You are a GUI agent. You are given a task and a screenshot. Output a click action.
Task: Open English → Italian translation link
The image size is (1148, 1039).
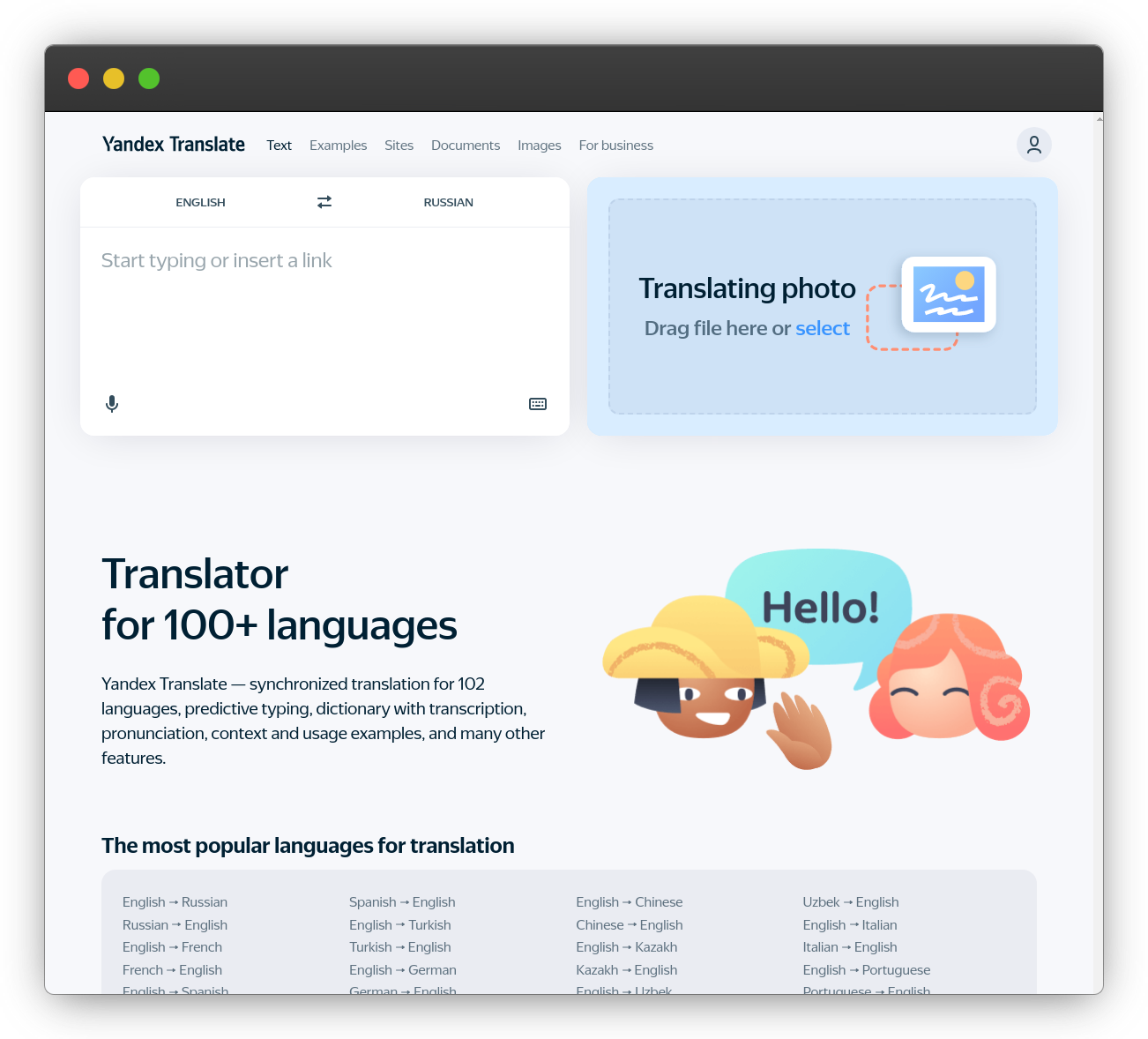850,925
